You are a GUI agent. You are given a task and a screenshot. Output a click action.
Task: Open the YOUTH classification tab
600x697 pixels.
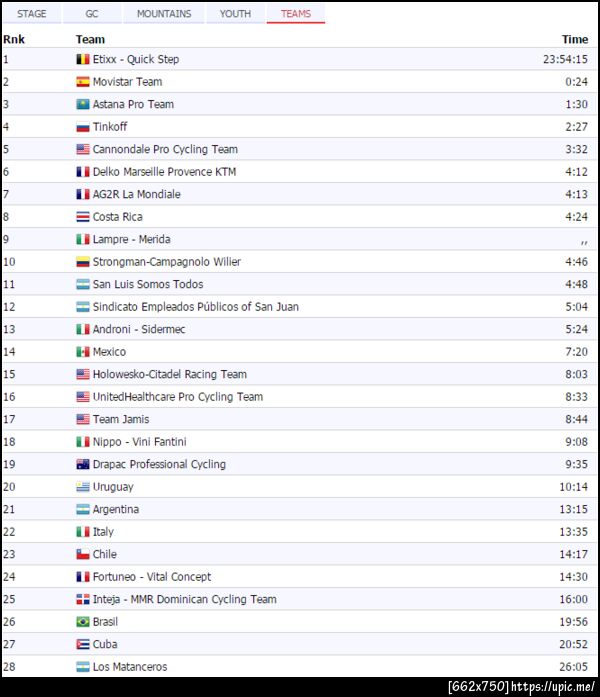[x=235, y=14]
